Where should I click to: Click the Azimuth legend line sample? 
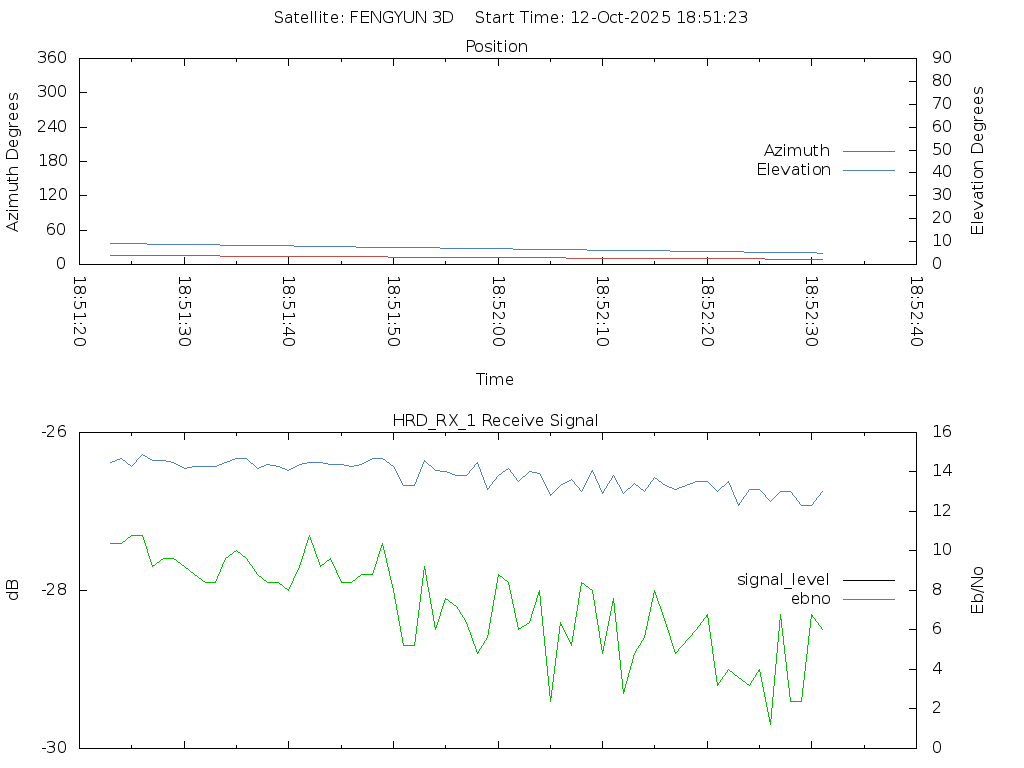tap(868, 151)
